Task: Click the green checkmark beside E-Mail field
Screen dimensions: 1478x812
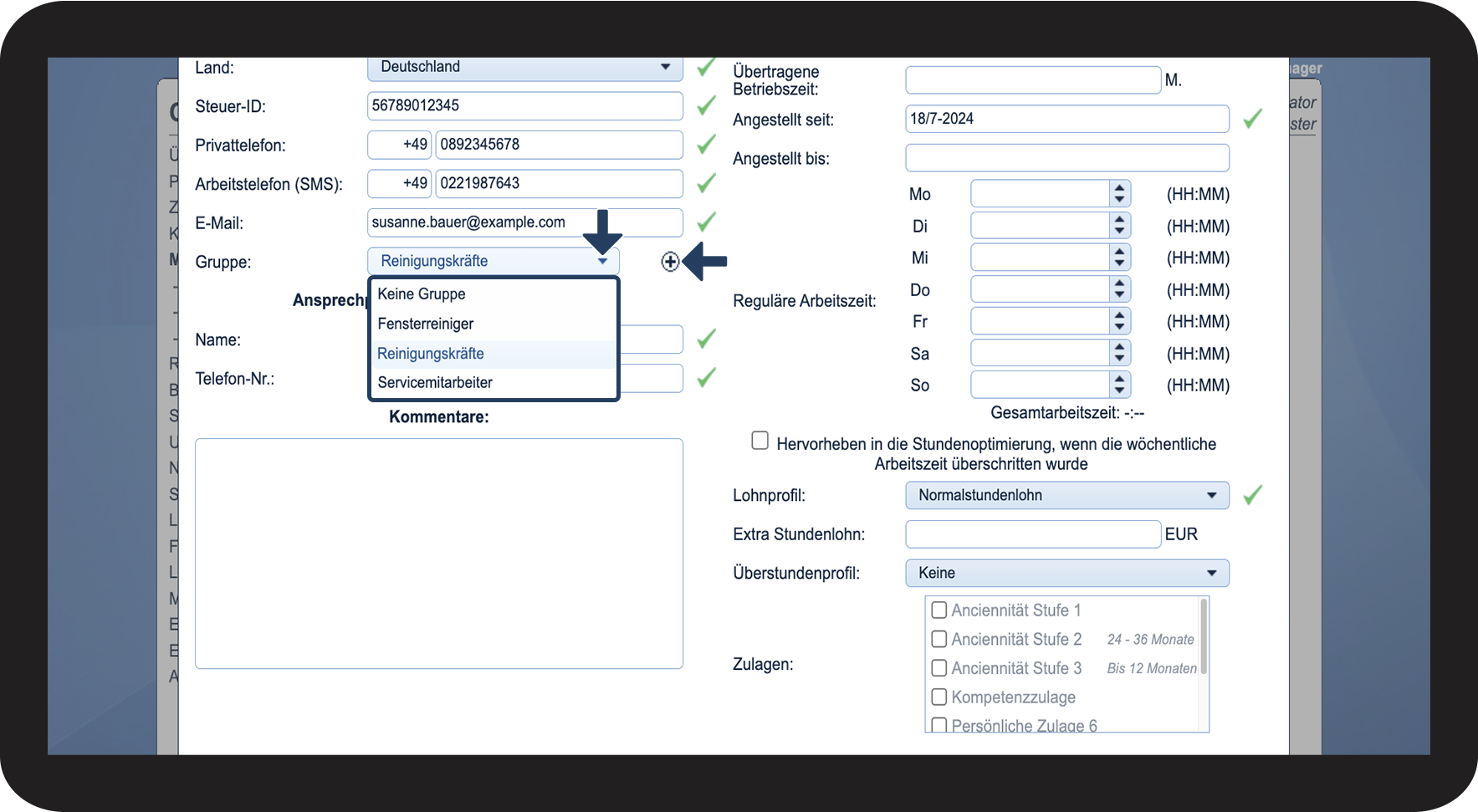Action: (x=707, y=222)
